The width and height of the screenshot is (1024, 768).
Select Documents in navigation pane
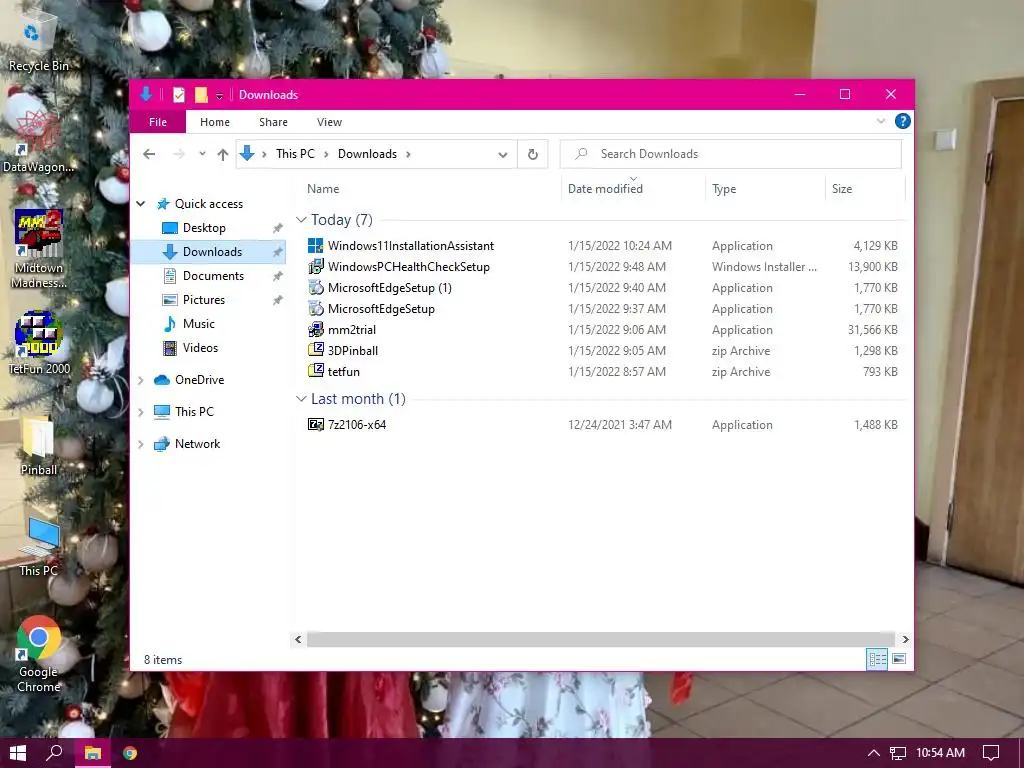point(213,276)
